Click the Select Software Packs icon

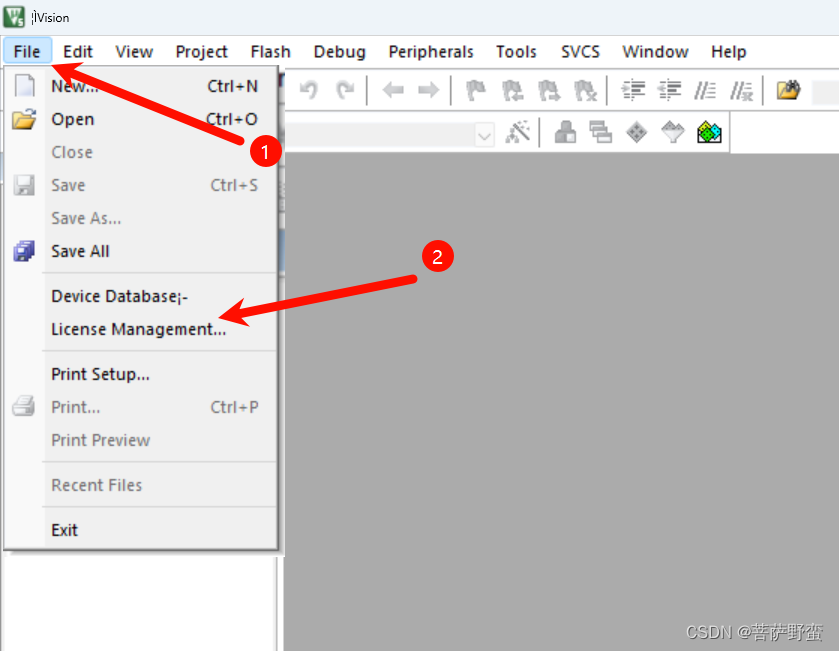point(673,132)
